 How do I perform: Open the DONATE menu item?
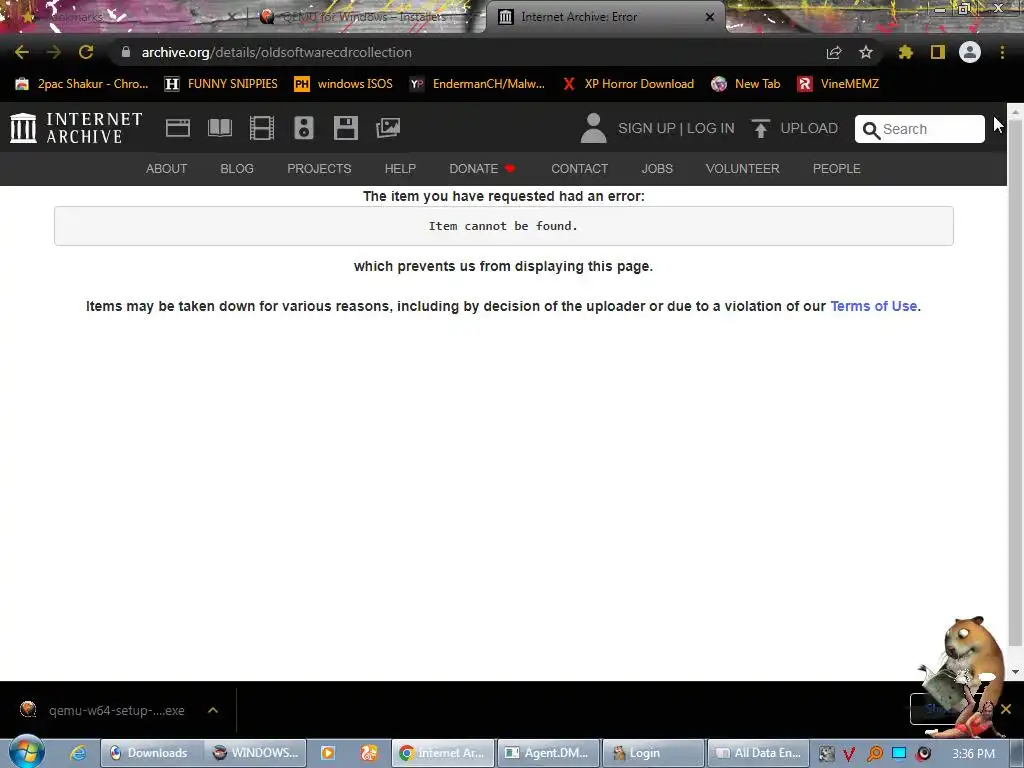coord(482,168)
